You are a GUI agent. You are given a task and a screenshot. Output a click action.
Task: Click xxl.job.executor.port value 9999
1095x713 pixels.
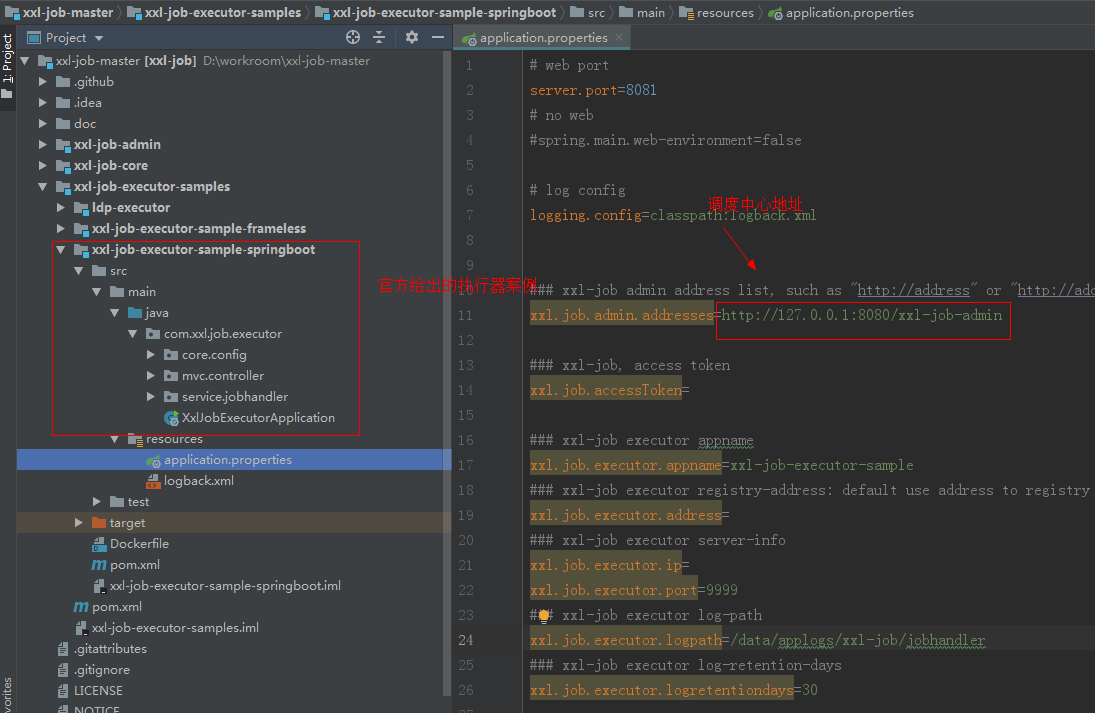pos(721,590)
